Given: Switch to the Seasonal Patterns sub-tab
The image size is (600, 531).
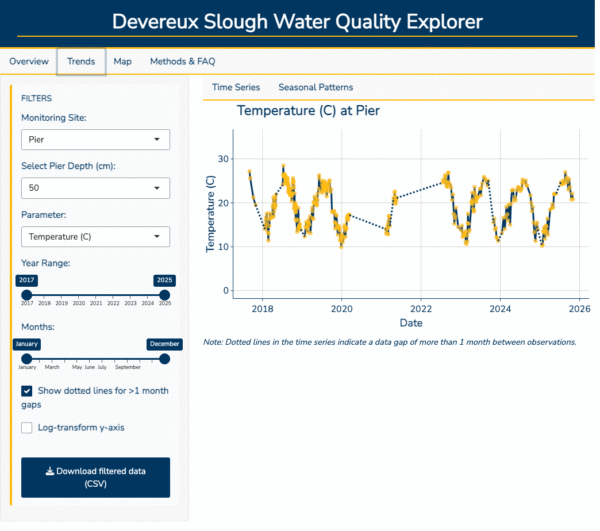Looking at the screenshot, I should point(315,88).
